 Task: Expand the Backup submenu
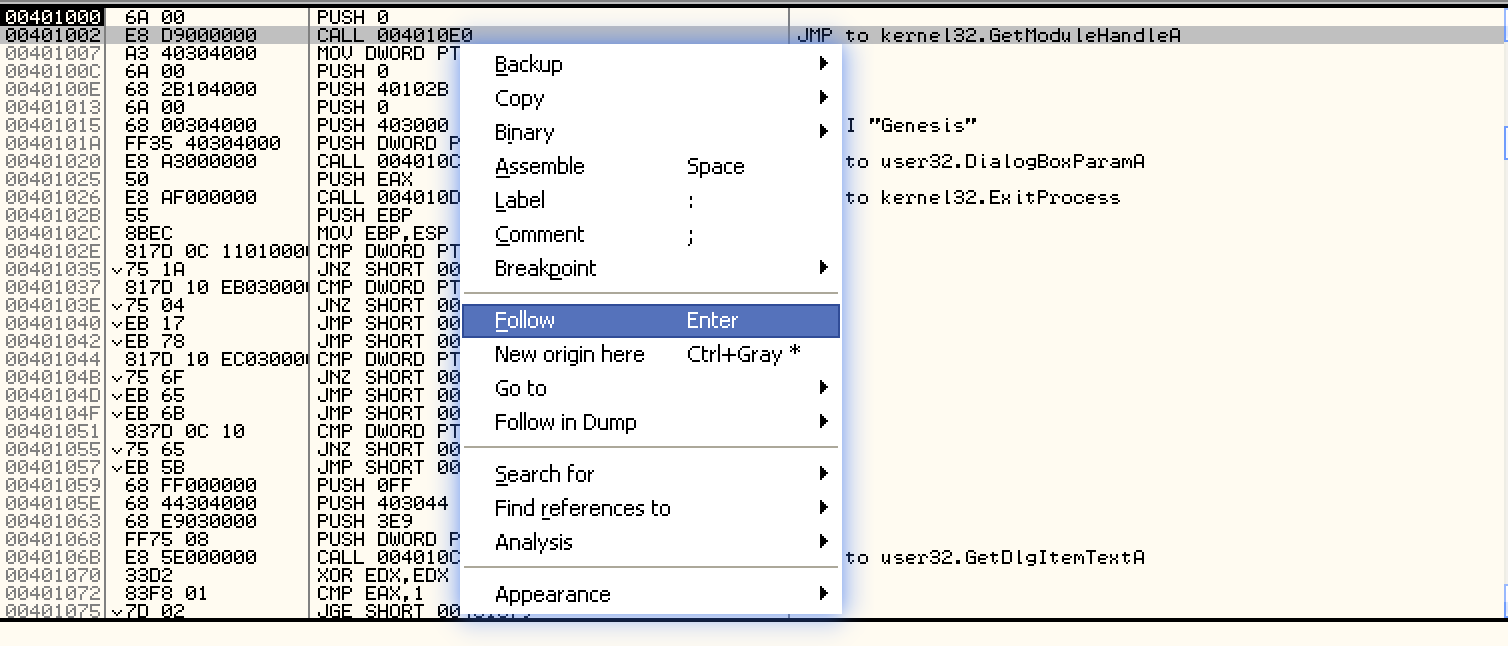coord(529,65)
